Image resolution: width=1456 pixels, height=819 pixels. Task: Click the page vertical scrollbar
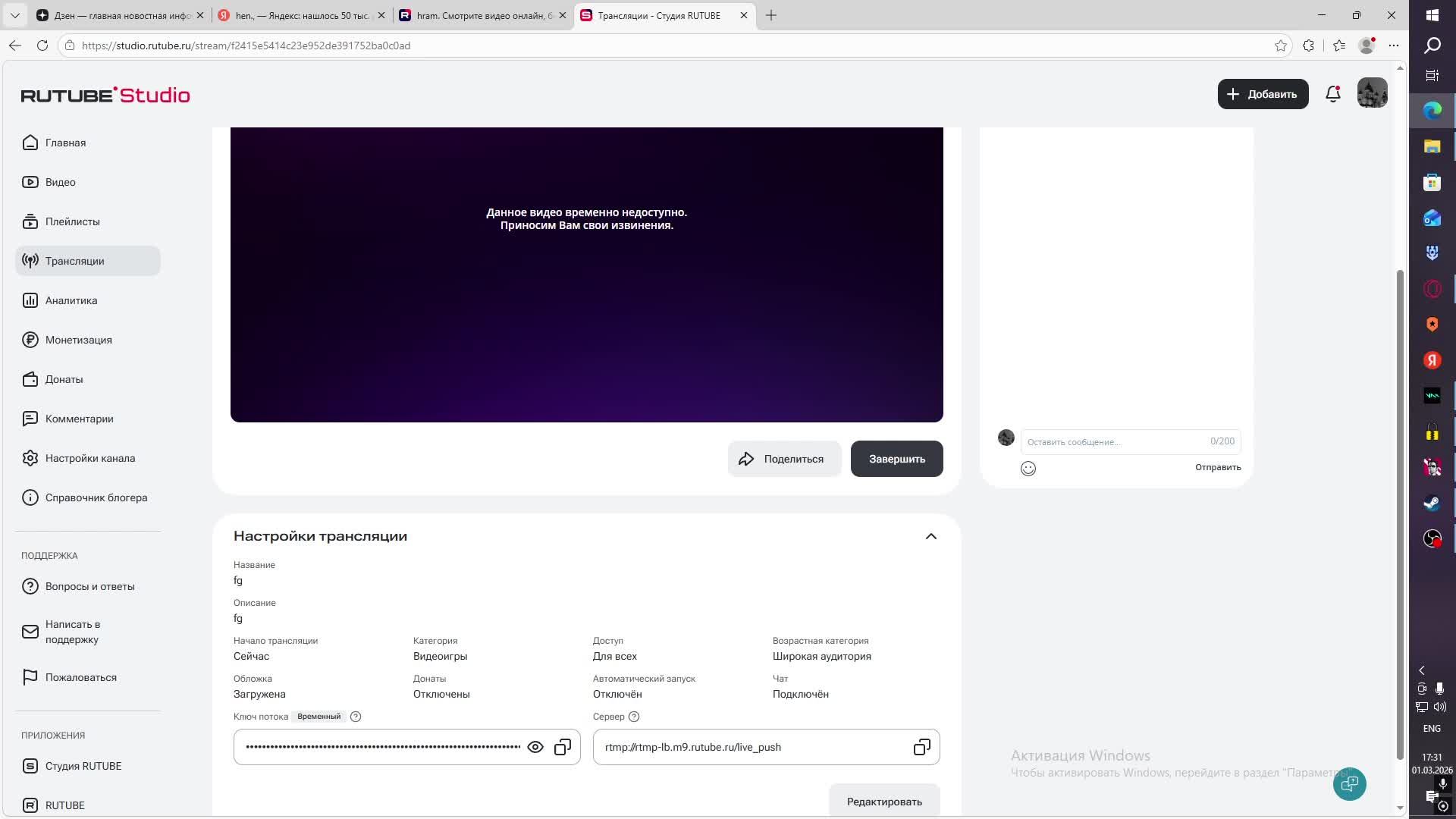click(x=1400, y=516)
